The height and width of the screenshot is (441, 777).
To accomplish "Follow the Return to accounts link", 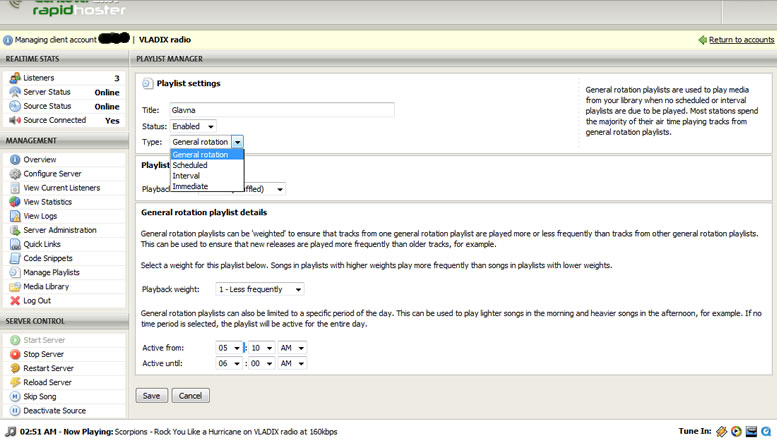I will coord(740,40).
